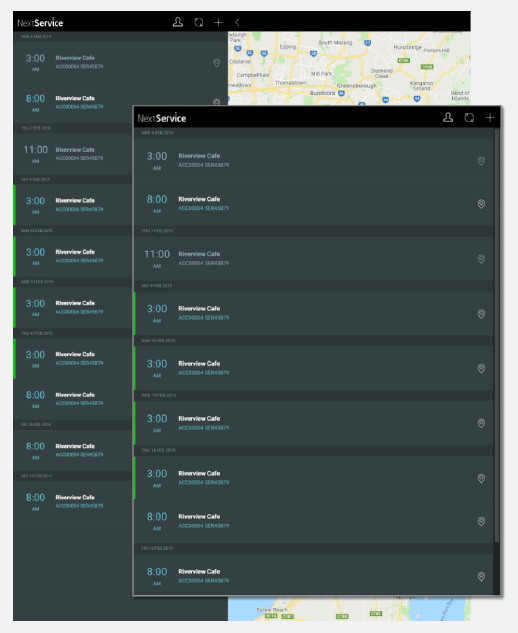Open user profile icon in front window header

[448, 117]
